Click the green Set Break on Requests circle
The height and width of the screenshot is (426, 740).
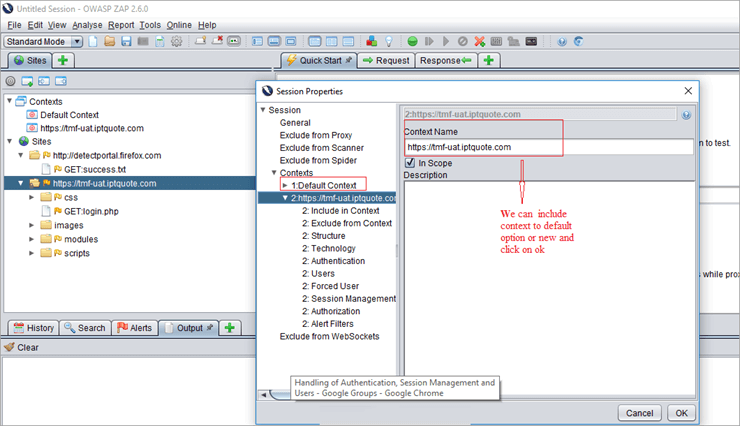(x=412, y=42)
